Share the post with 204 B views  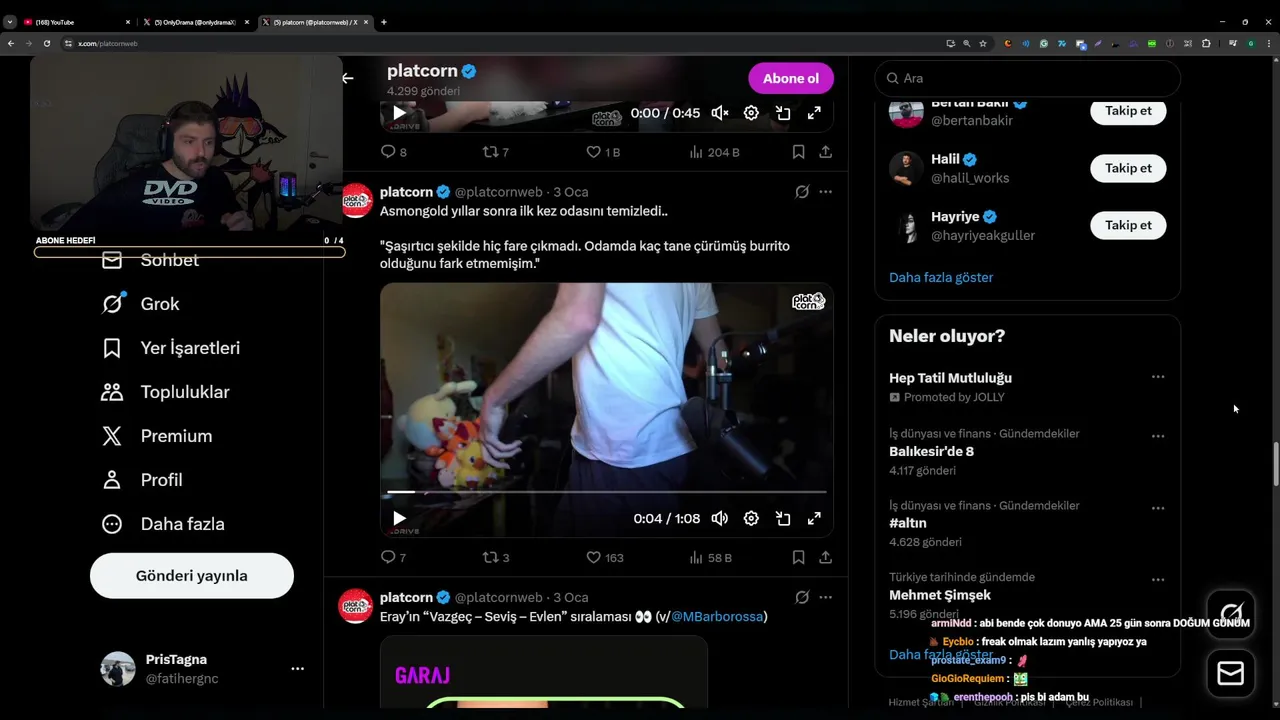[x=825, y=152]
